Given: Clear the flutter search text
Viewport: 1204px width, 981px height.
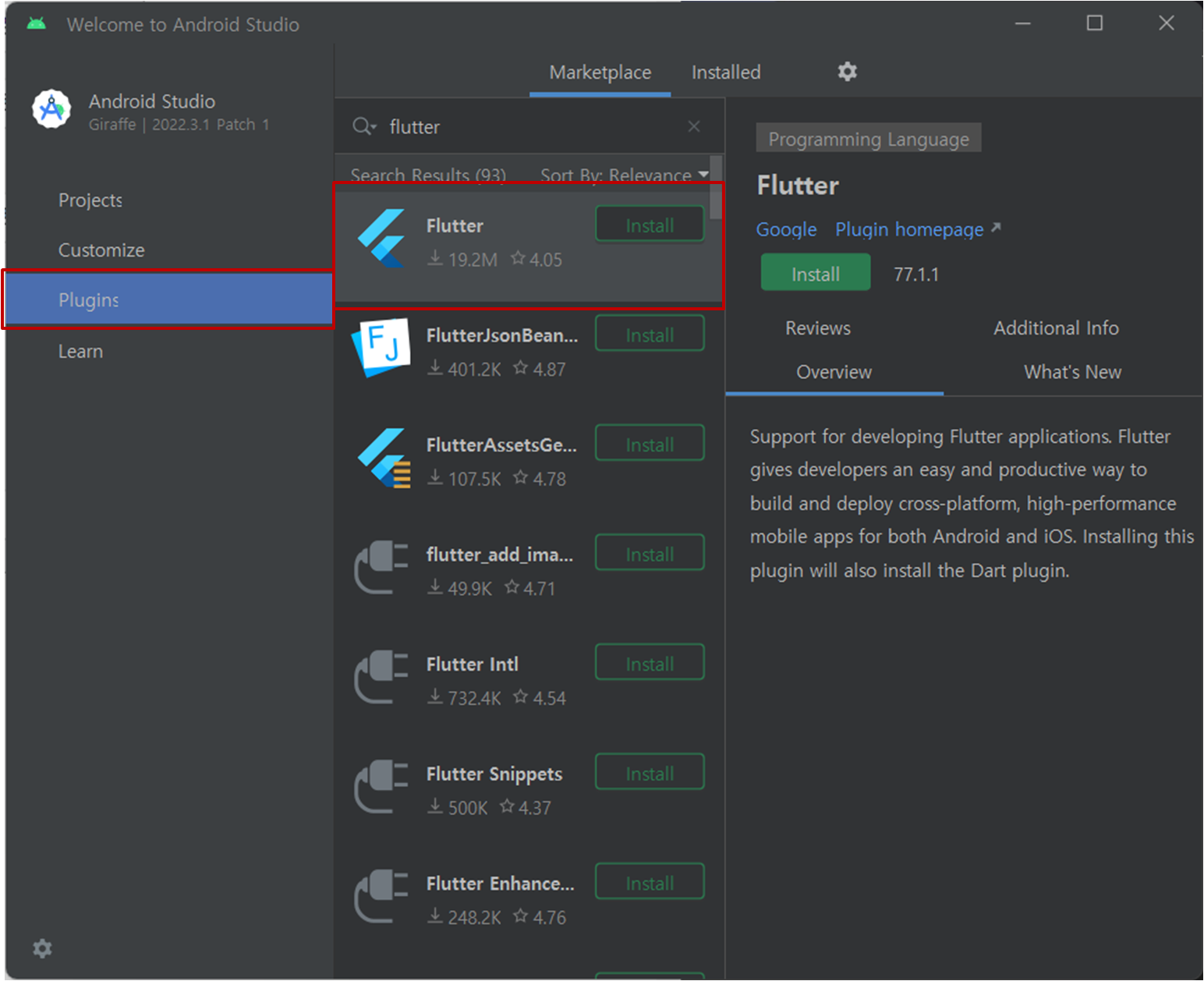Looking at the screenshot, I should point(694,126).
